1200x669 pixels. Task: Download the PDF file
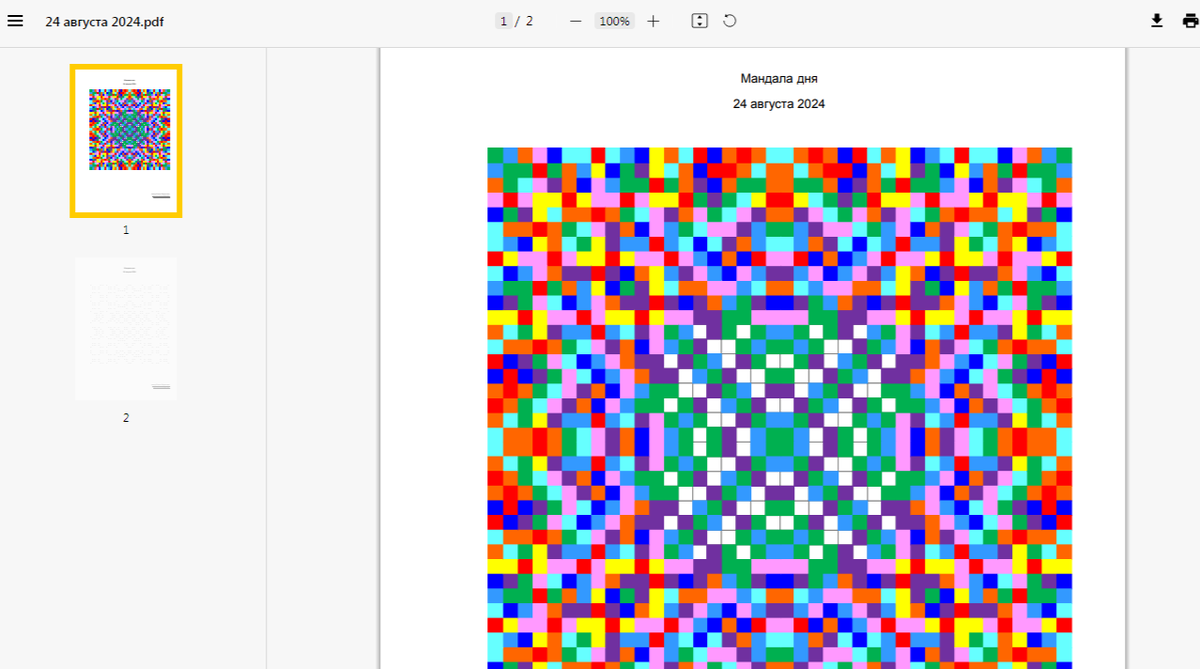click(x=1157, y=21)
